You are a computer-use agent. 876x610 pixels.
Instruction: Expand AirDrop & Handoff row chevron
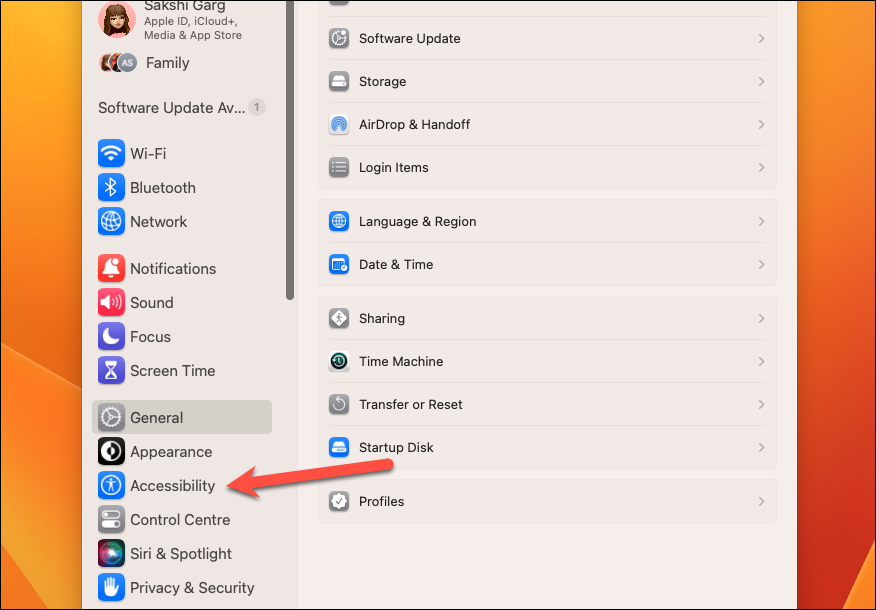point(761,125)
